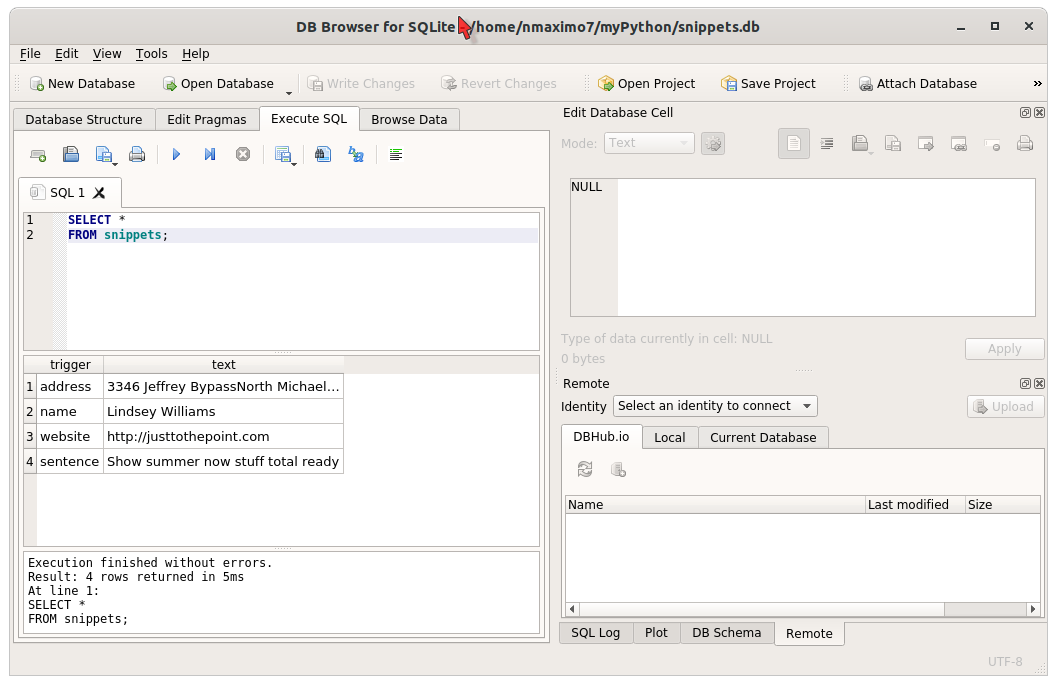The image size is (1057, 685).
Task: Click the Open Project button
Action: pos(645,84)
